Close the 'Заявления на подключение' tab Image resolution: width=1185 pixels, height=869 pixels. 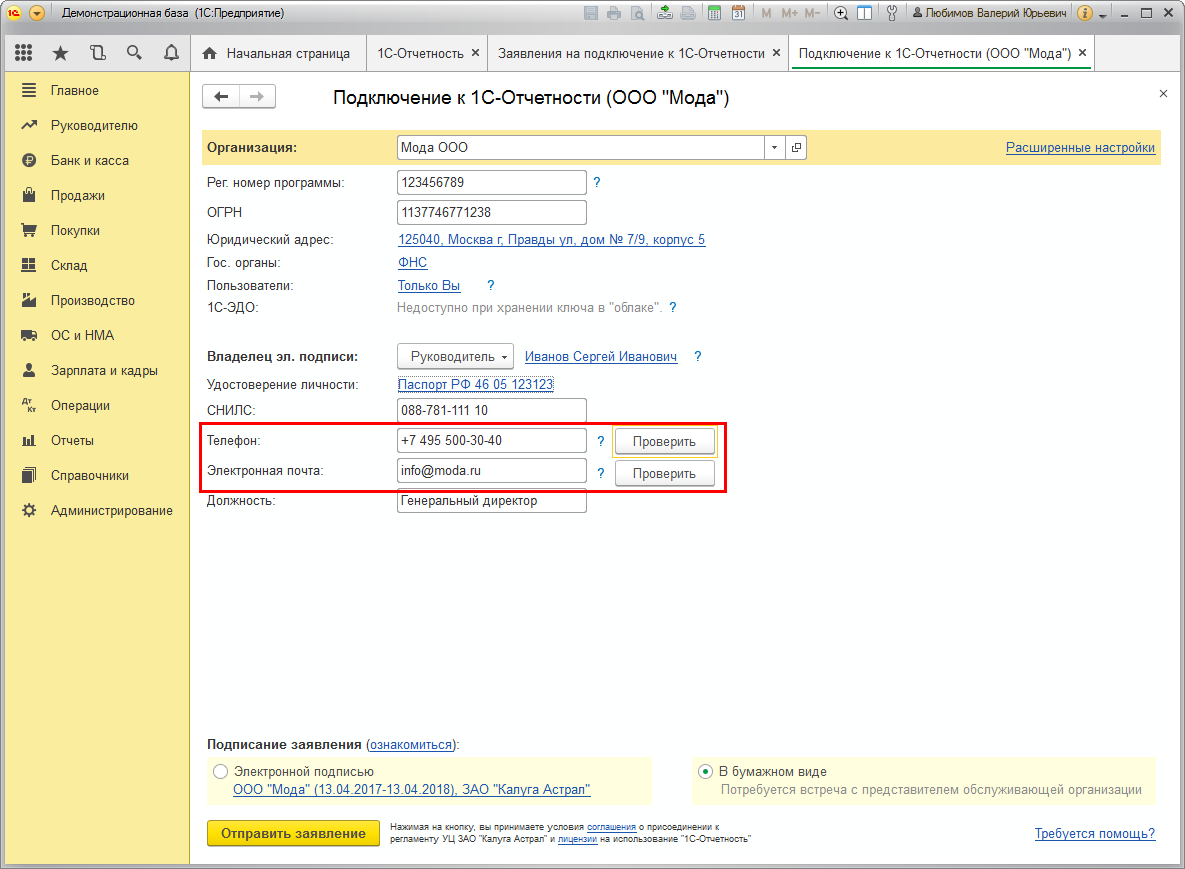pyautogui.click(x=776, y=53)
